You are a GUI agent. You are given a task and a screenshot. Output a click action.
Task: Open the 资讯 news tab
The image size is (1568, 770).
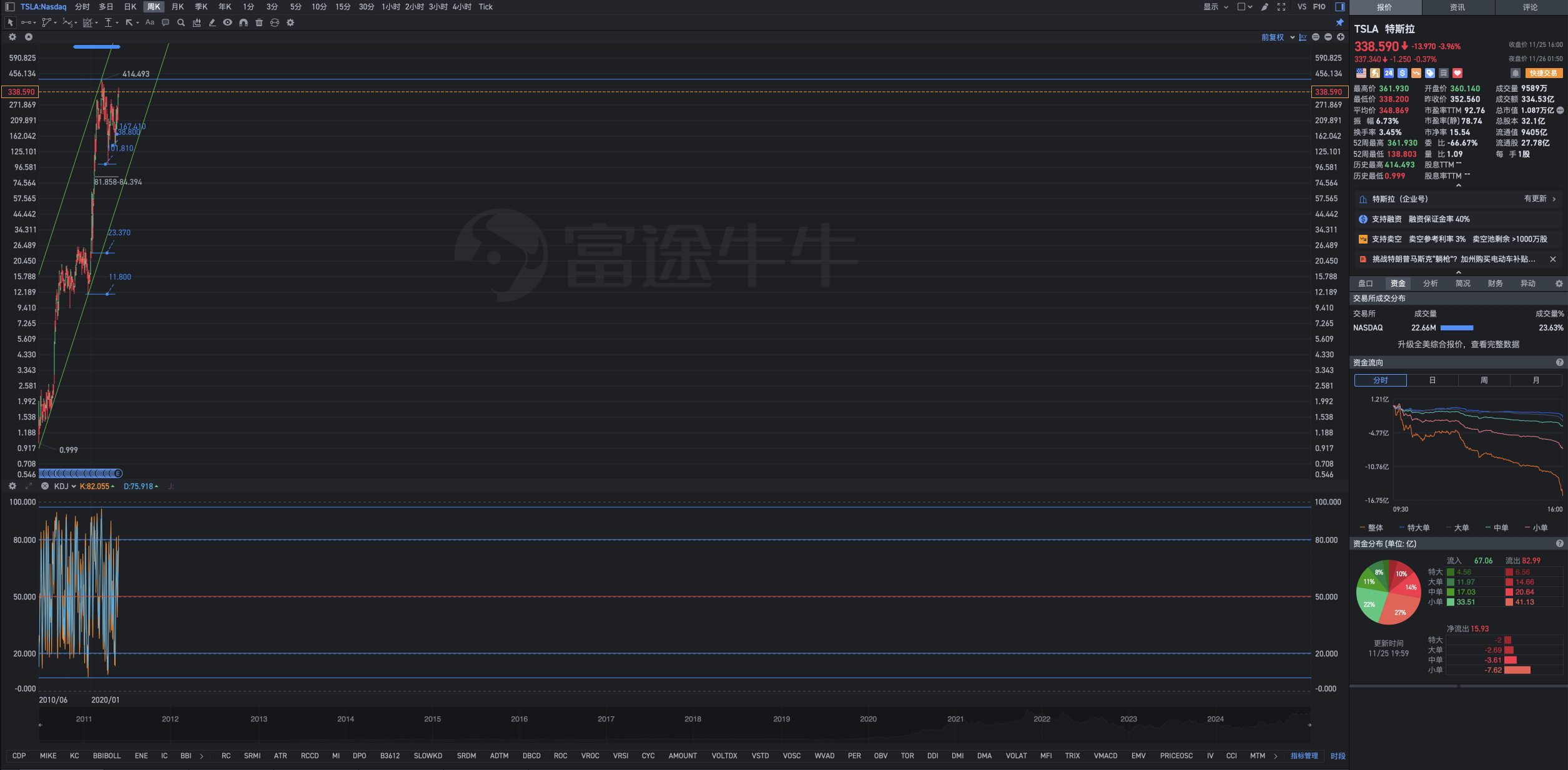click(1457, 7)
